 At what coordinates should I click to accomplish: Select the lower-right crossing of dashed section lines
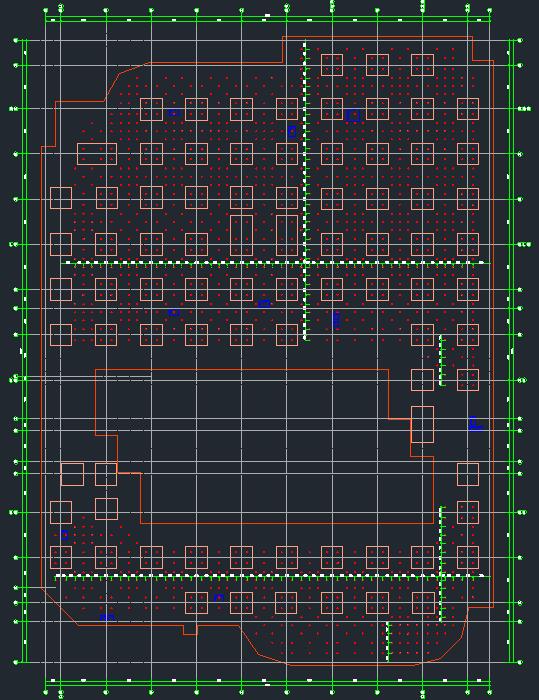click(x=441, y=576)
